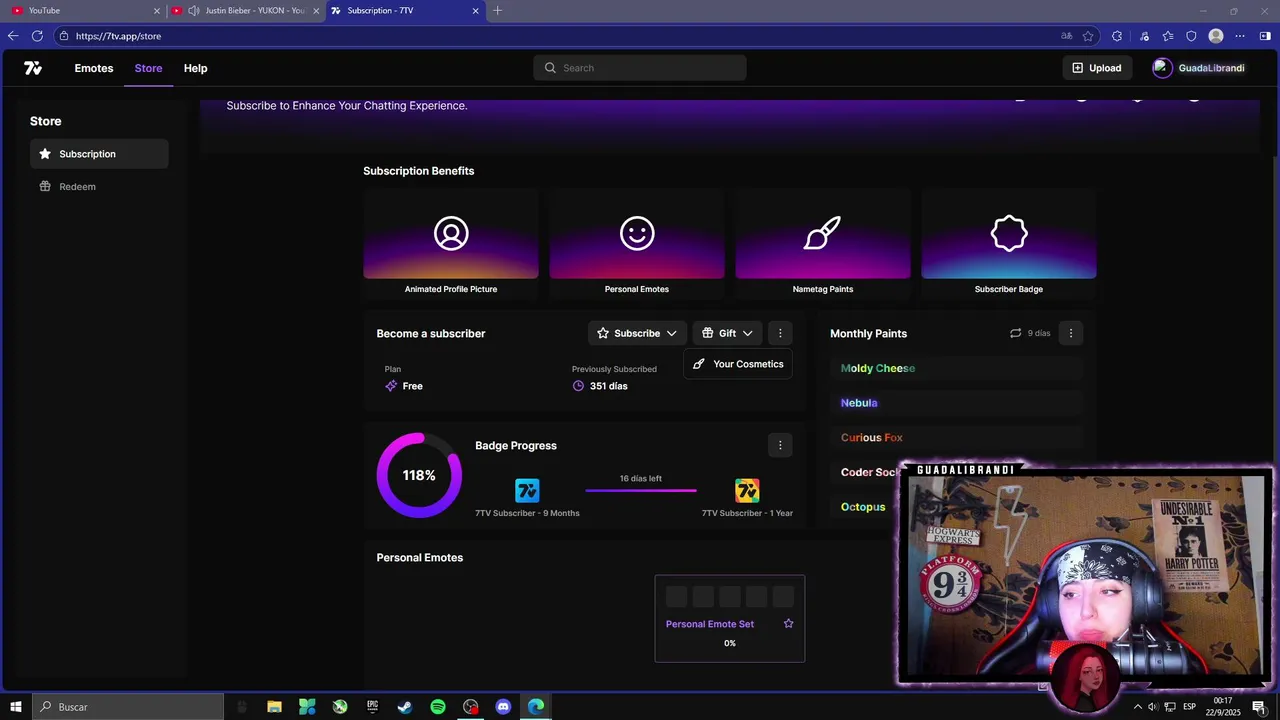This screenshot has height=720, width=1280.
Task: Open browser essentials shield icon
Action: pyautogui.click(x=1191, y=36)
